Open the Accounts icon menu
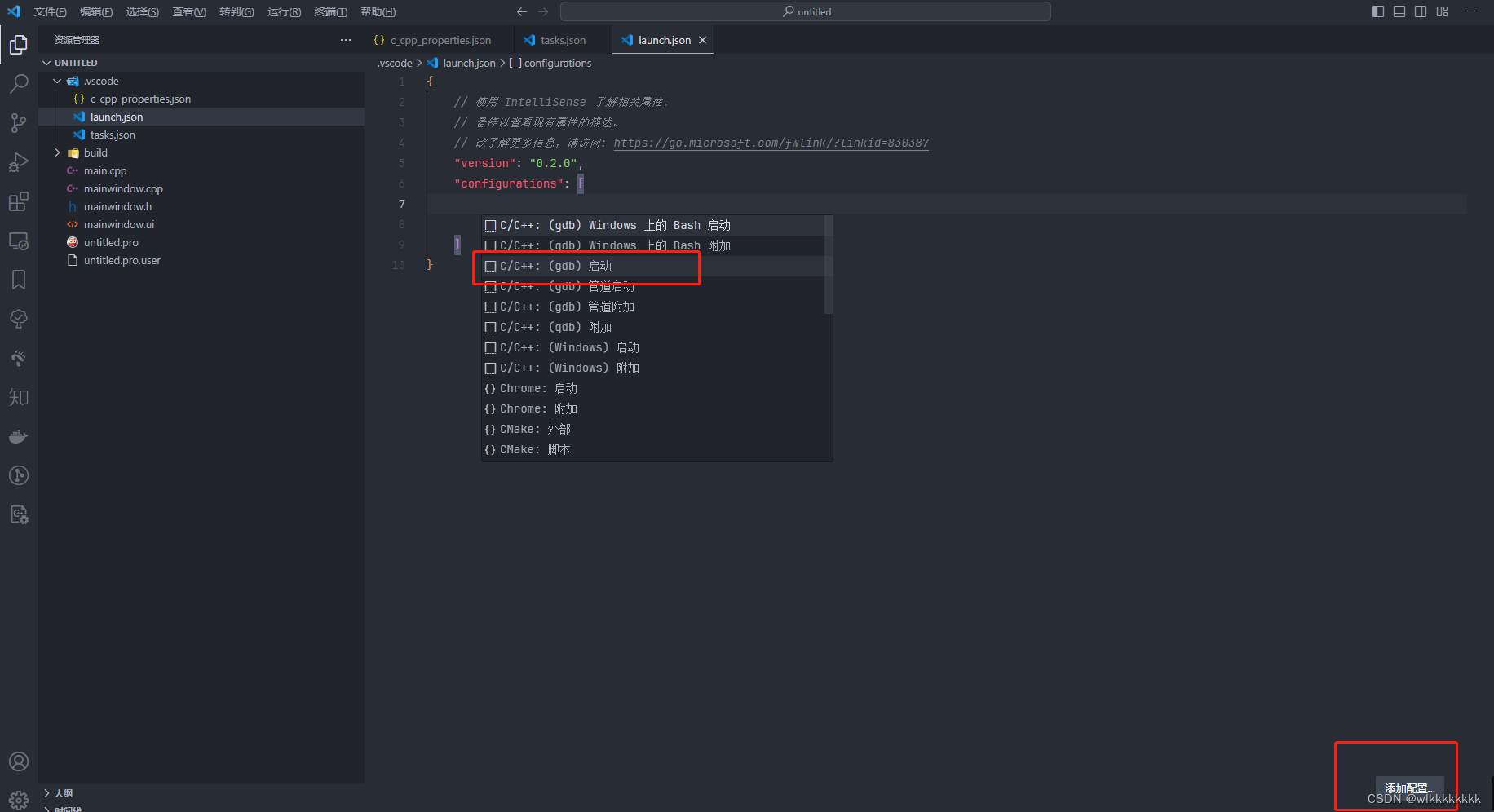1494x812 pixels. (19, 761)
